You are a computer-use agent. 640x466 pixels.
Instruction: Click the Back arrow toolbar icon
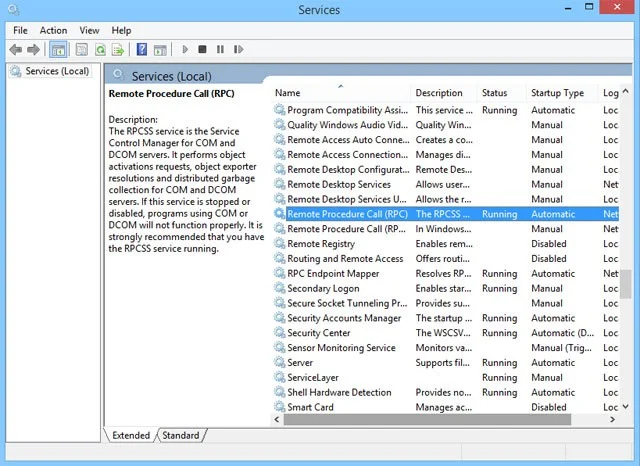pos(16,50)
